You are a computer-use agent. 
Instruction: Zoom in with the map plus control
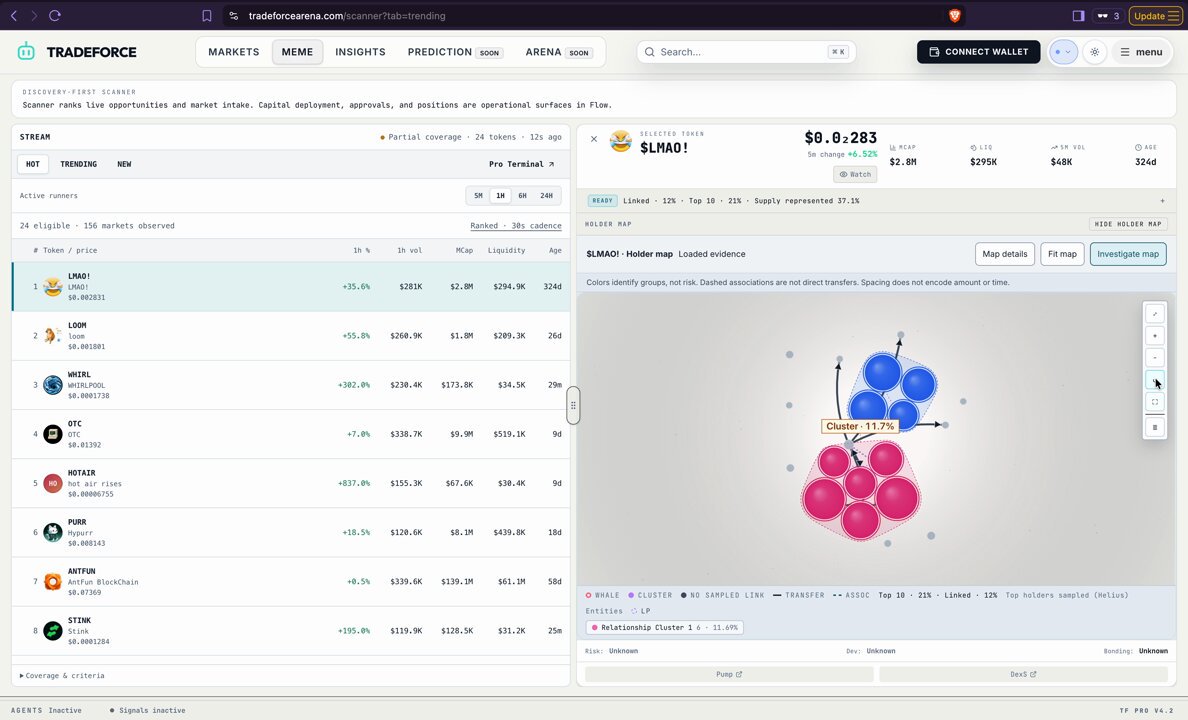(1155, 336)
